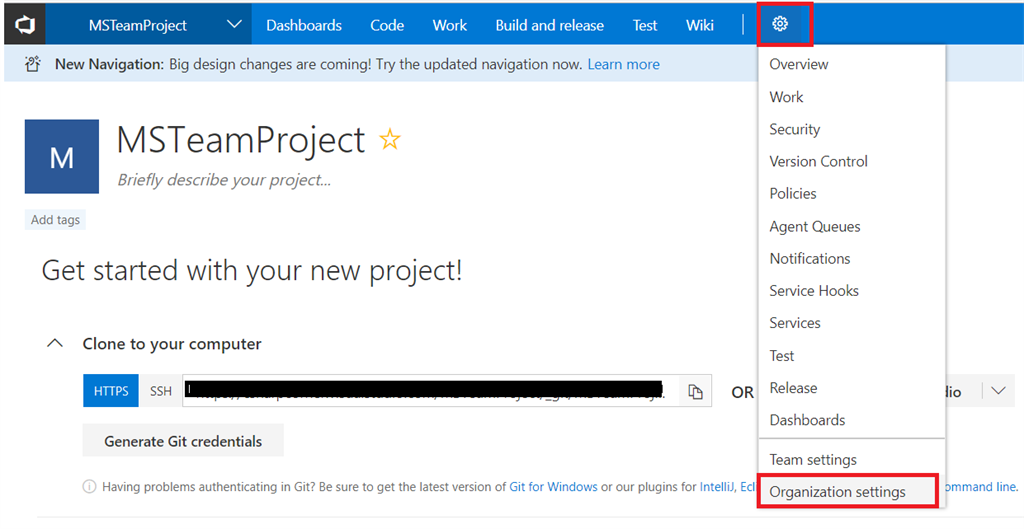Click the info icon beside Git authentication help
This screenshot has height=529, width=1024.
(x=89, y=487)
